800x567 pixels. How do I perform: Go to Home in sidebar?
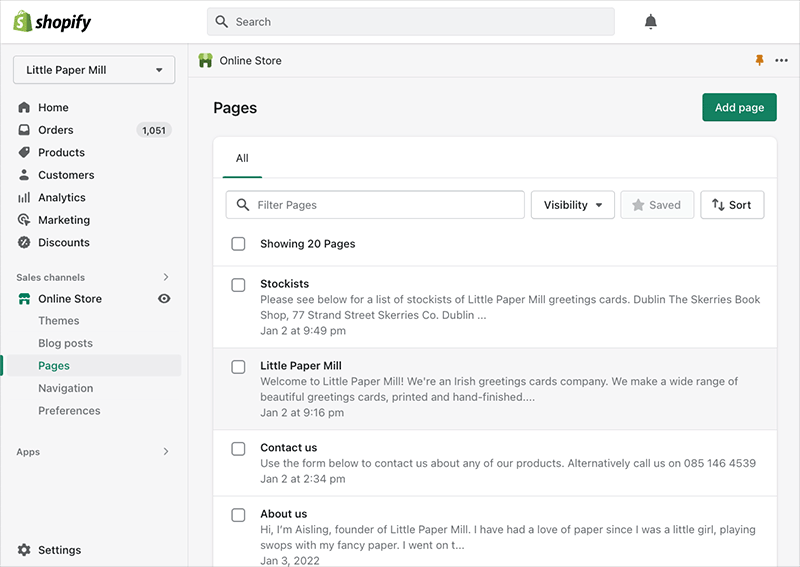53,107
